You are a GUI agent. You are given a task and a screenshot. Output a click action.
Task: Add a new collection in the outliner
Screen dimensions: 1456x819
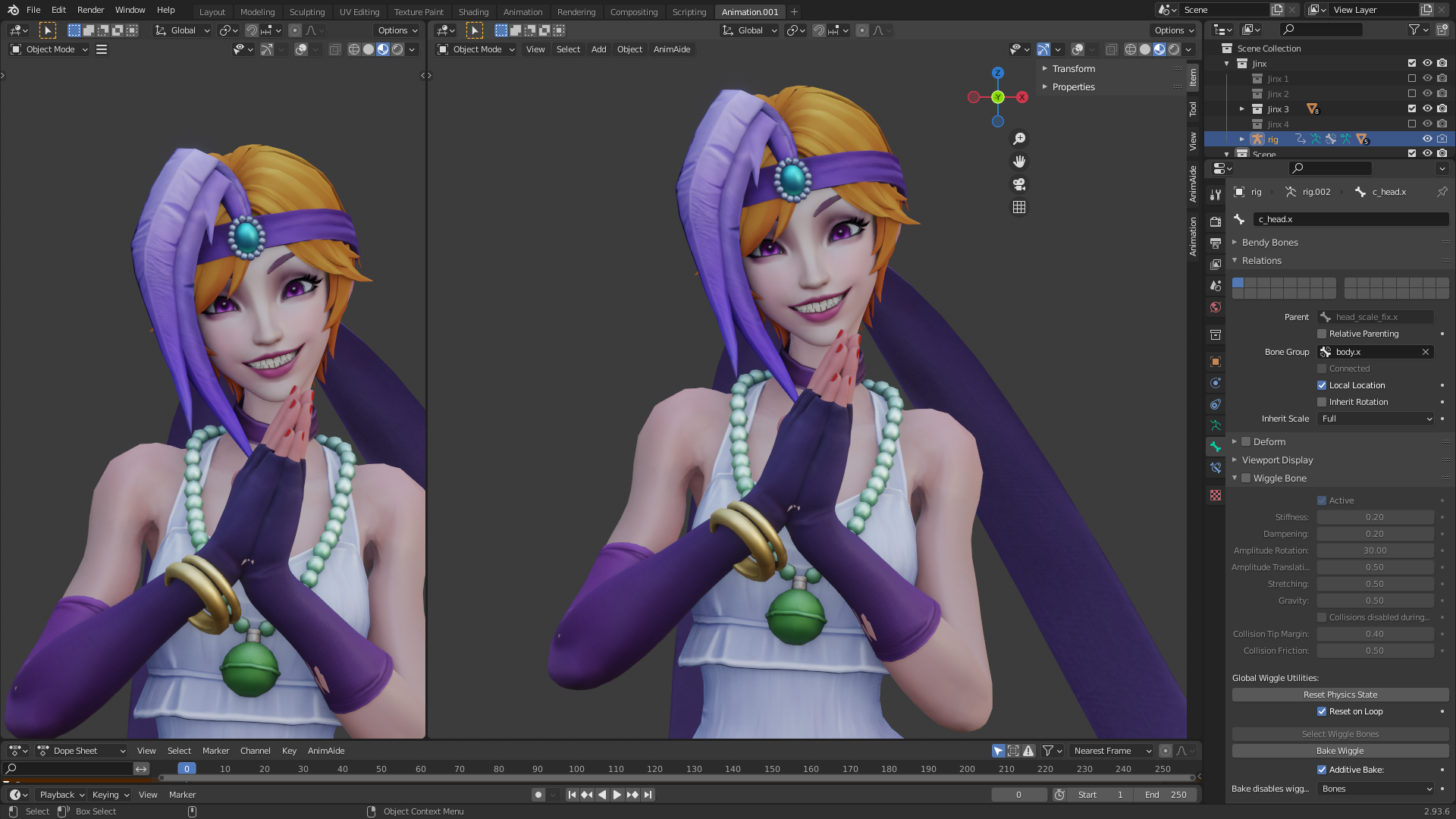(1442, 30)
